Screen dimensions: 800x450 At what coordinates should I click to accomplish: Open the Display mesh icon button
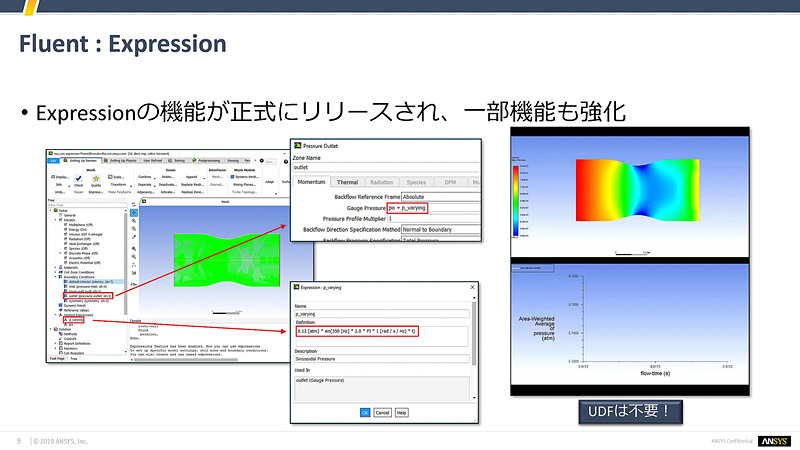coord(53,177)
